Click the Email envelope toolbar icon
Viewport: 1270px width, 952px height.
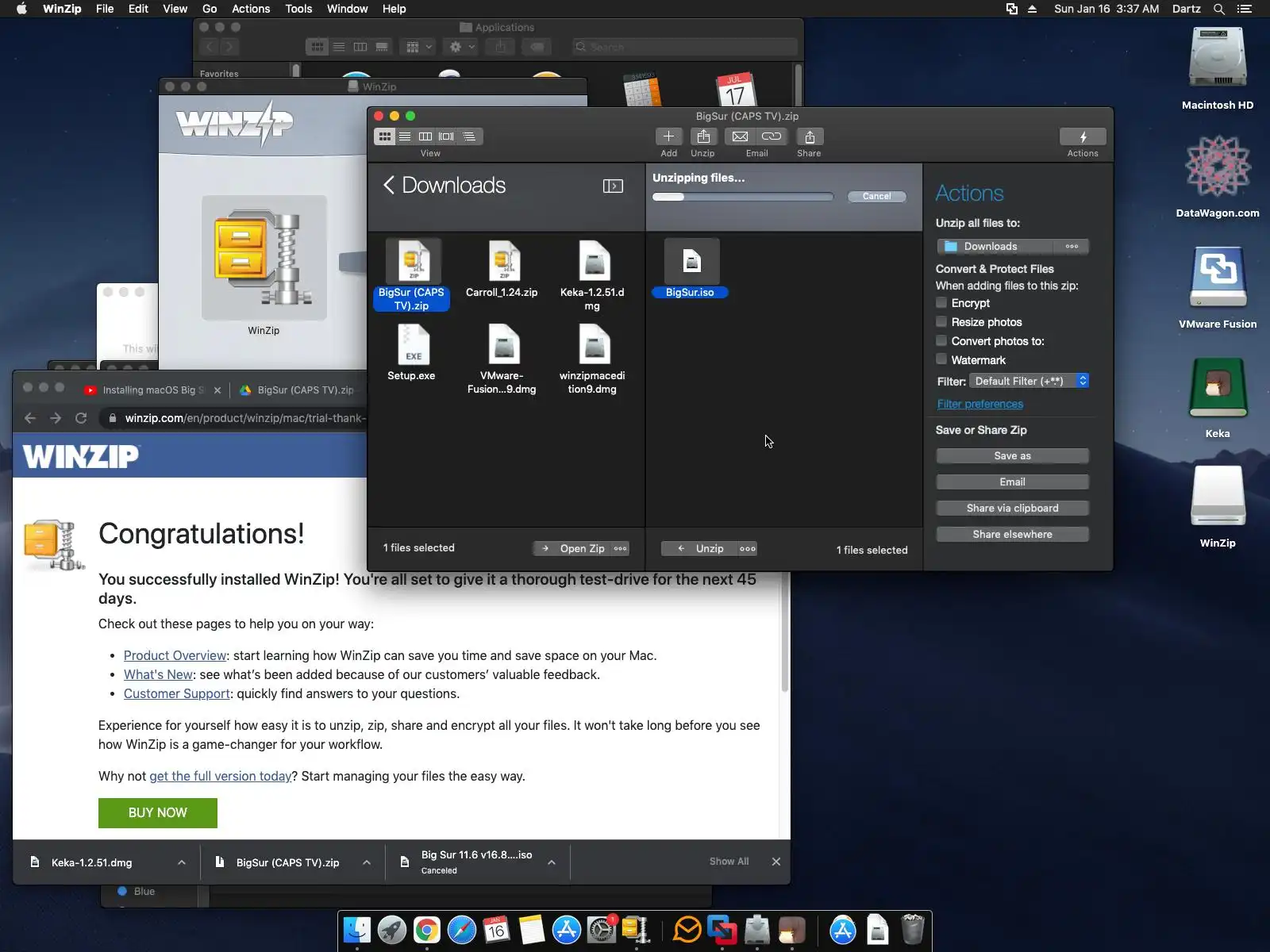(x=740, y=136)
